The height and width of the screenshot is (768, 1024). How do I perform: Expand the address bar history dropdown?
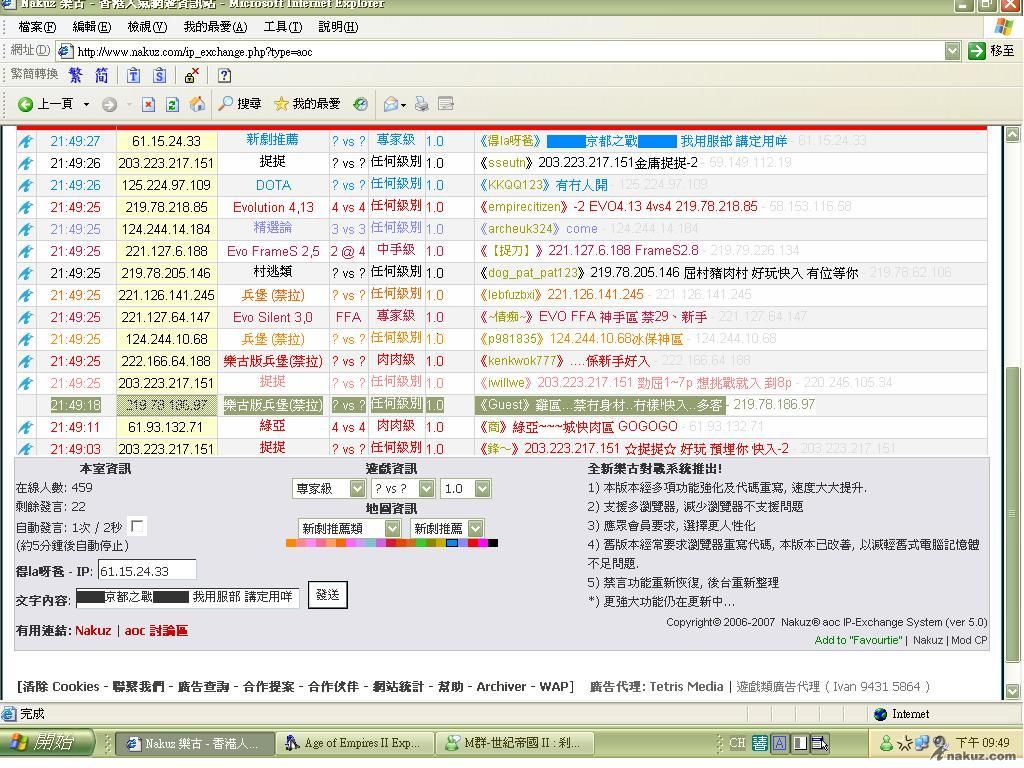pyautogui.click(x=952, y=51)
